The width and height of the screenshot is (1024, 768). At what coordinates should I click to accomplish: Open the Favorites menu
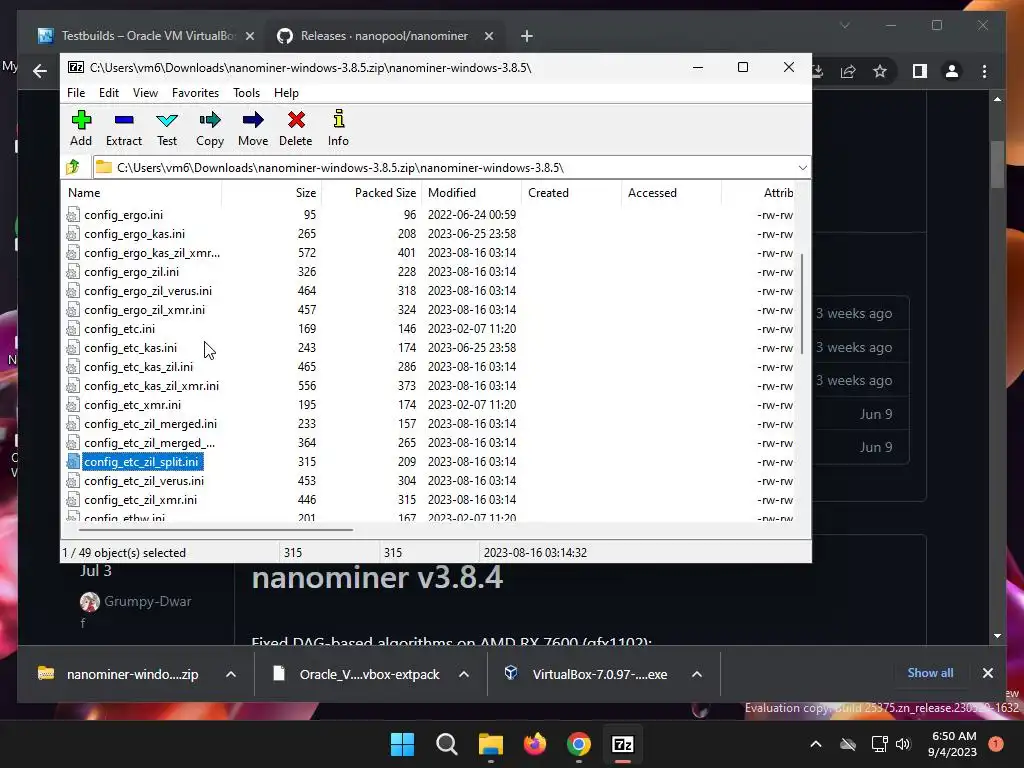point(195,93)
